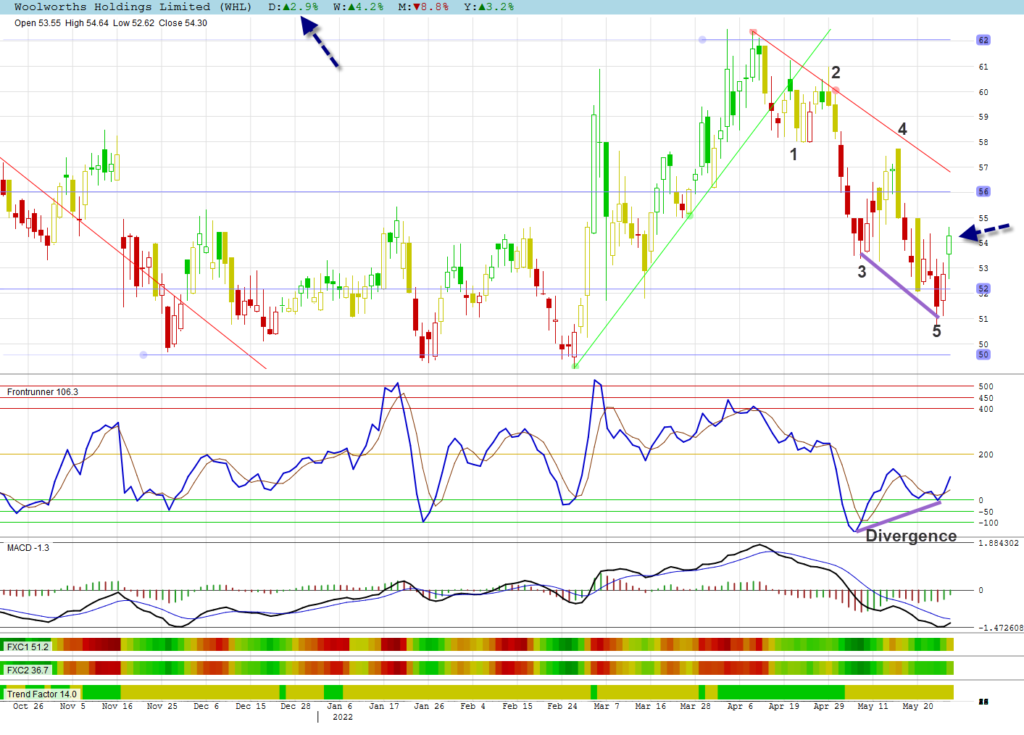
Task: Click the 450 level on the Frontrunner scale
Action: coord(985,398)
